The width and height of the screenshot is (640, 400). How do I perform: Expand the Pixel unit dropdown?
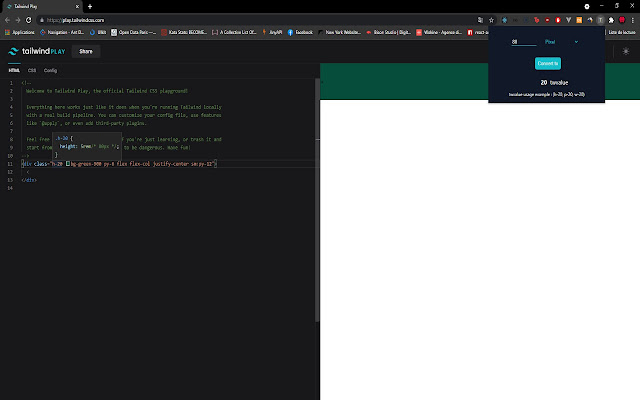click(561, 42)
